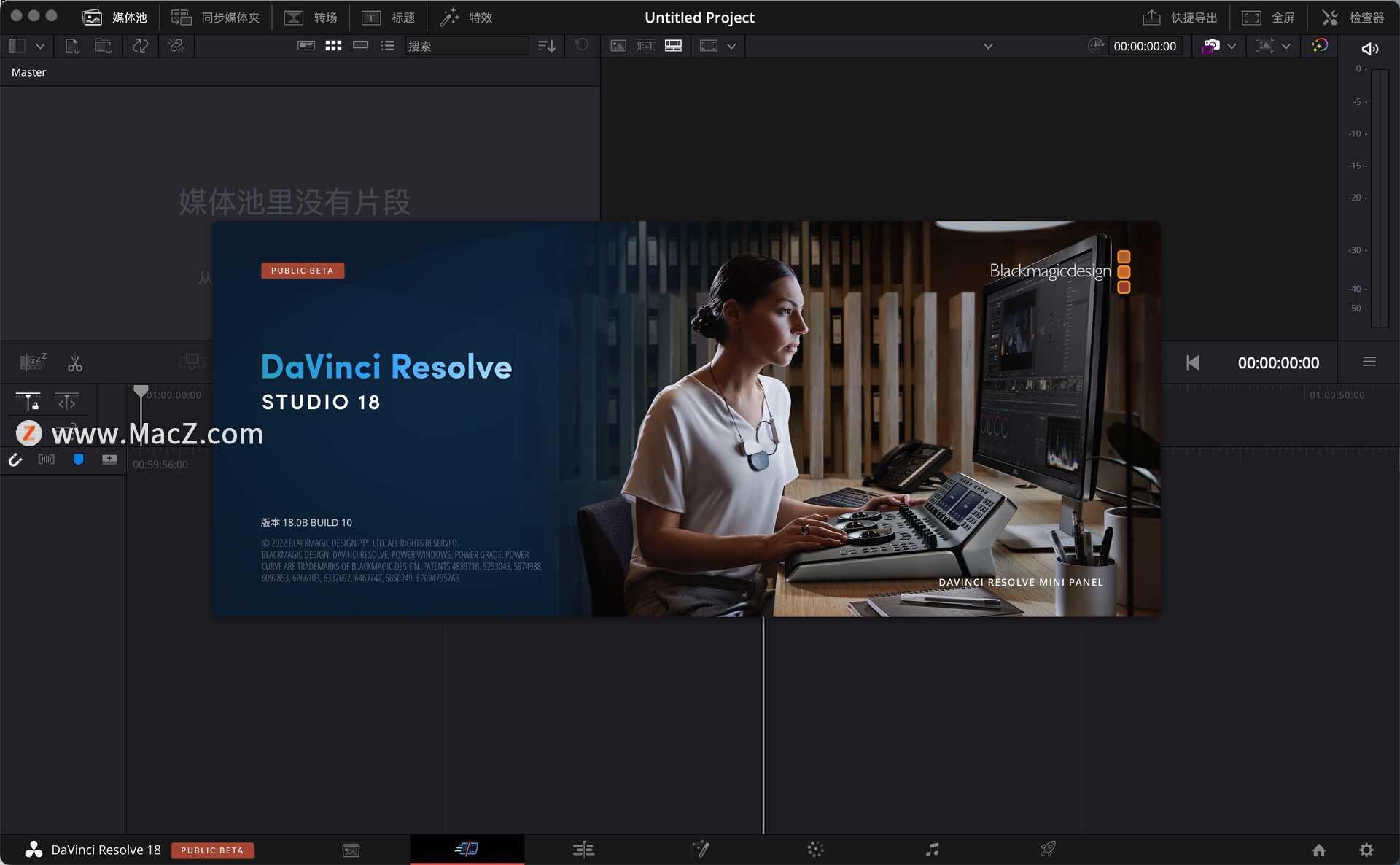
Task: Click the DaVinci Resolve 18 logo icon
Action: (x=34, y=850)
